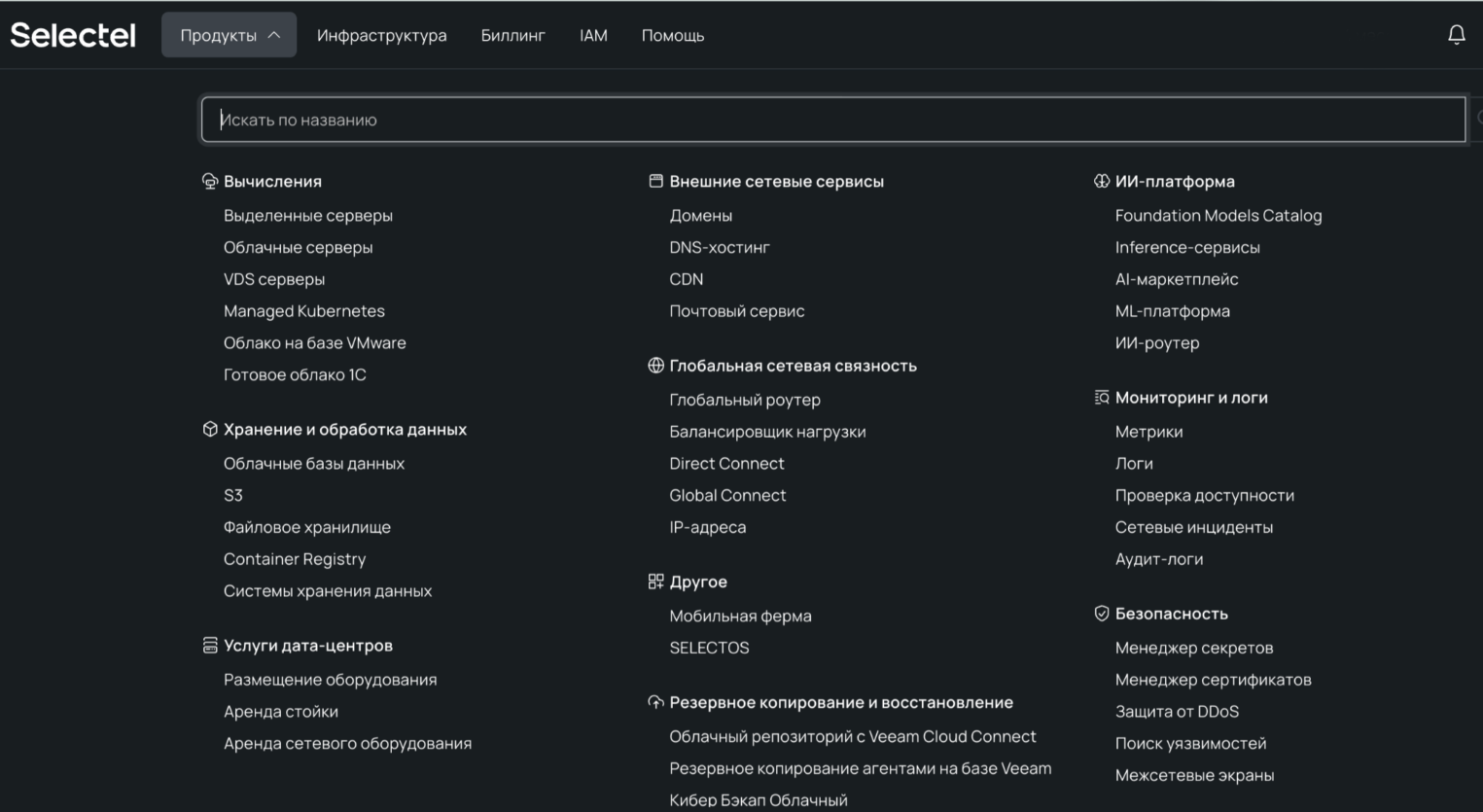Screen dimensions: 1483x812
Task: Select SELECTOS
Action: [x=709, y=648]
